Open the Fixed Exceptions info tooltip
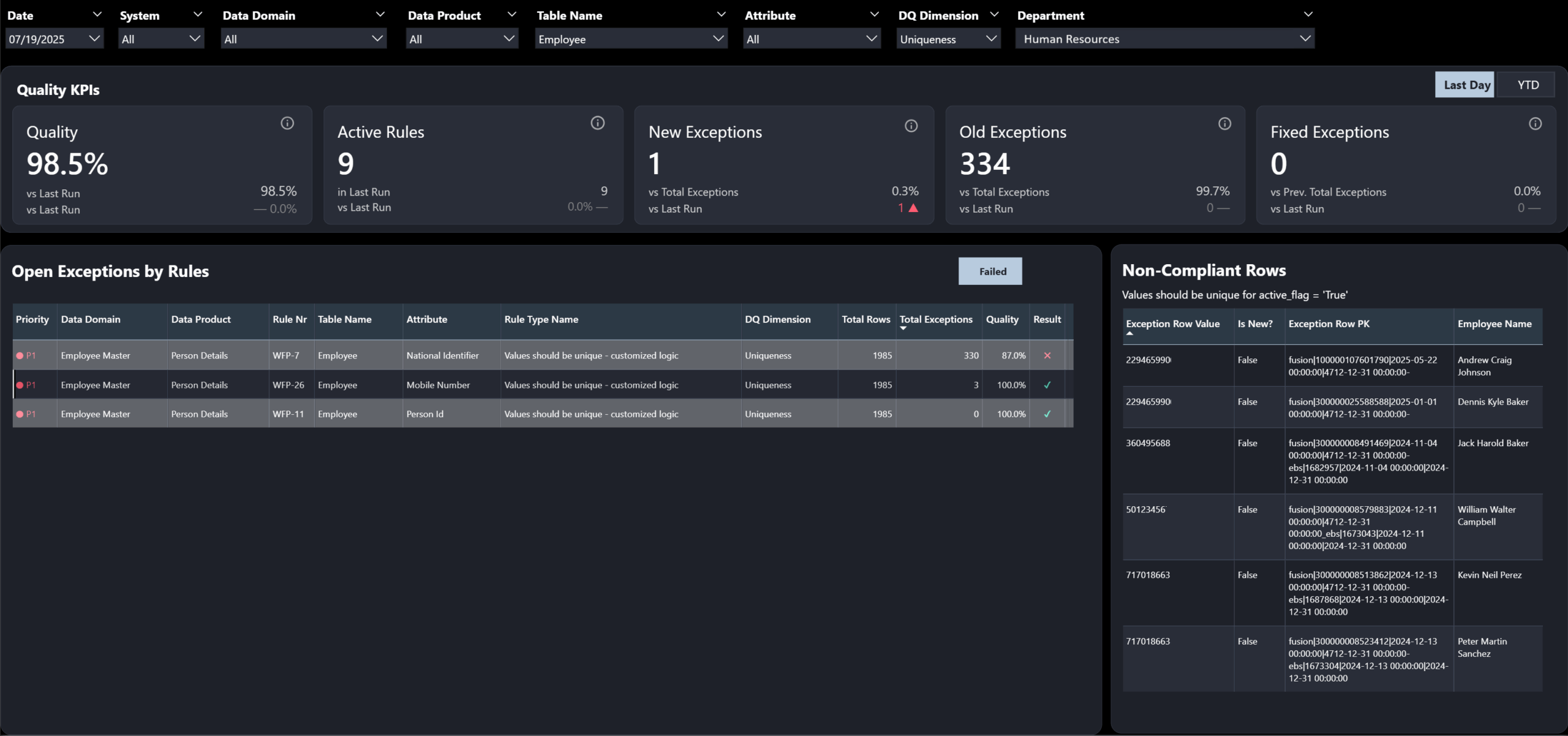Screen dimensions: 1568x736 (1536, 123)
